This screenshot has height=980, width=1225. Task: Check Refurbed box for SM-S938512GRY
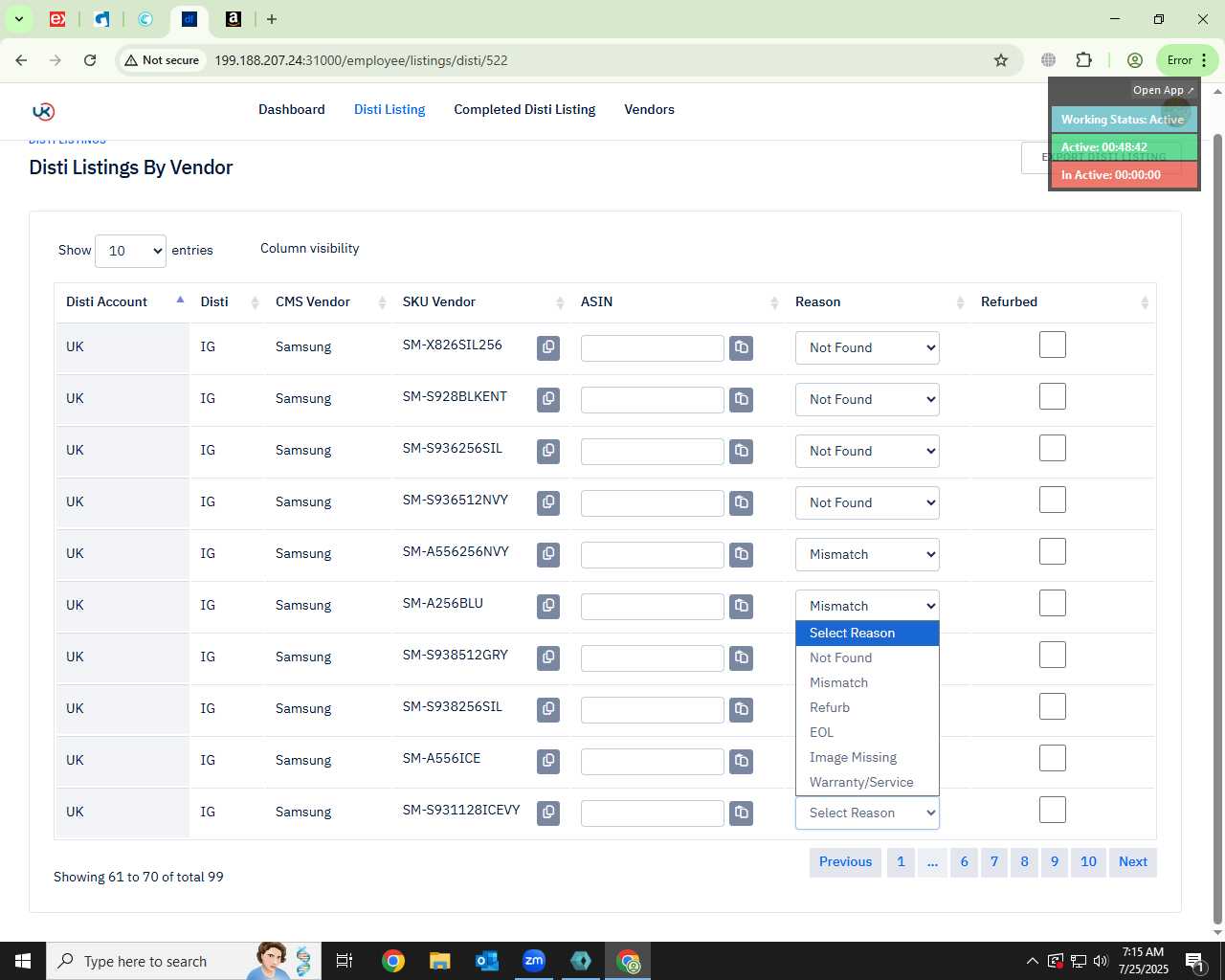pos(1053,655)
